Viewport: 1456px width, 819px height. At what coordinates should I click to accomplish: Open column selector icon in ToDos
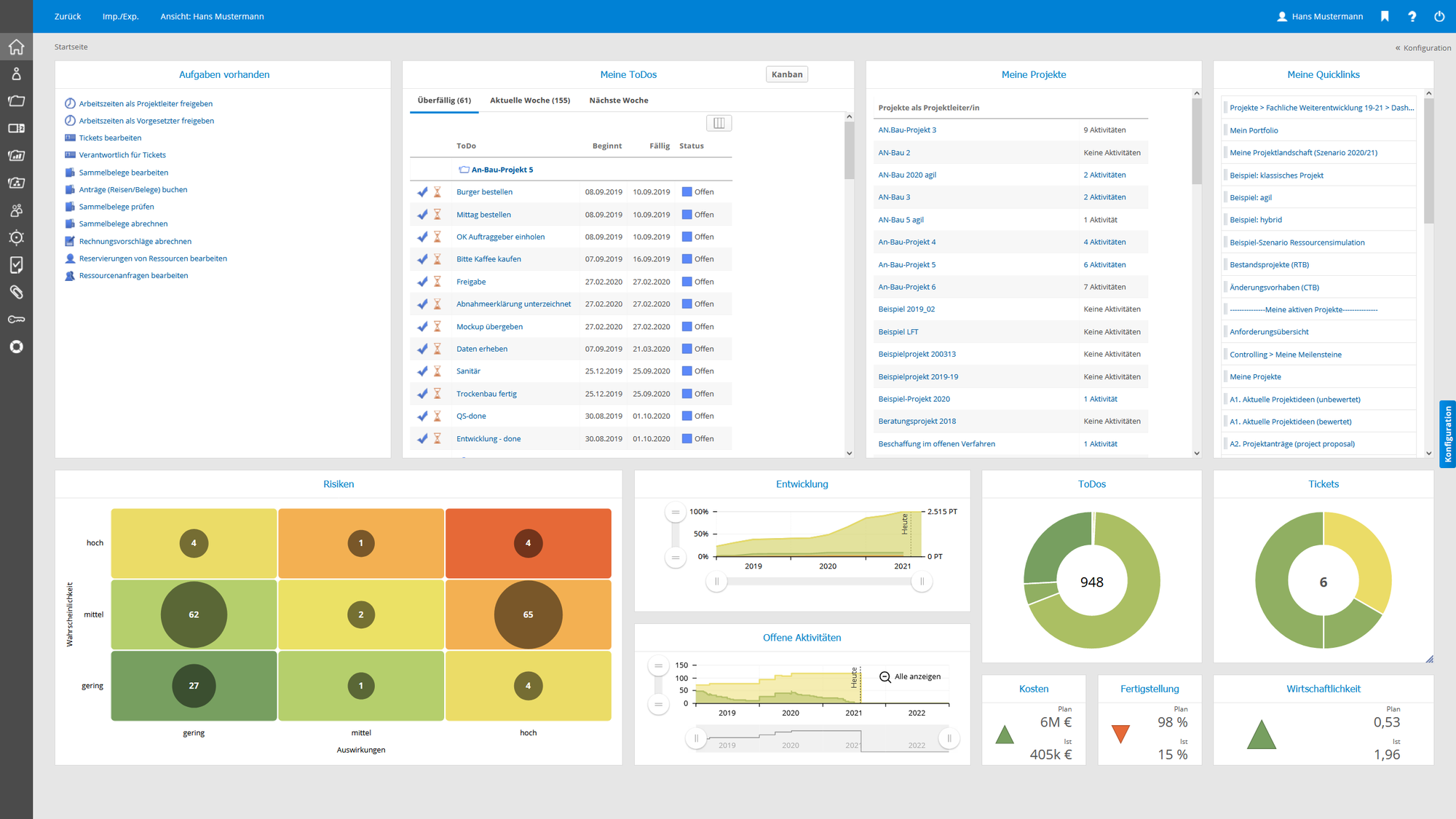pos(719,123)
